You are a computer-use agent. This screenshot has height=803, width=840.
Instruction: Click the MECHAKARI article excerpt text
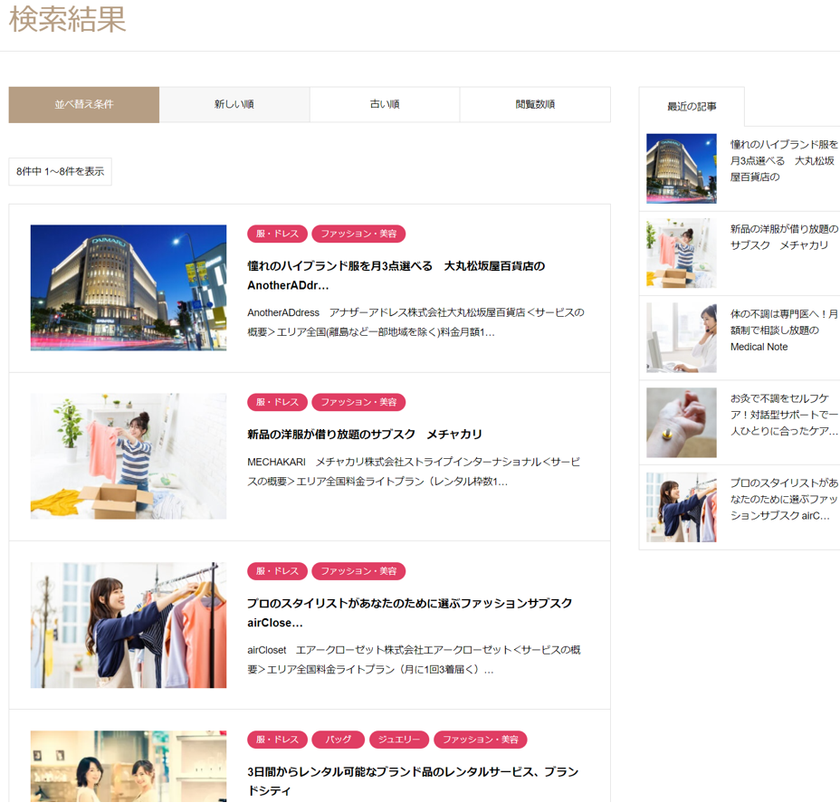click(x=414, y=471)
